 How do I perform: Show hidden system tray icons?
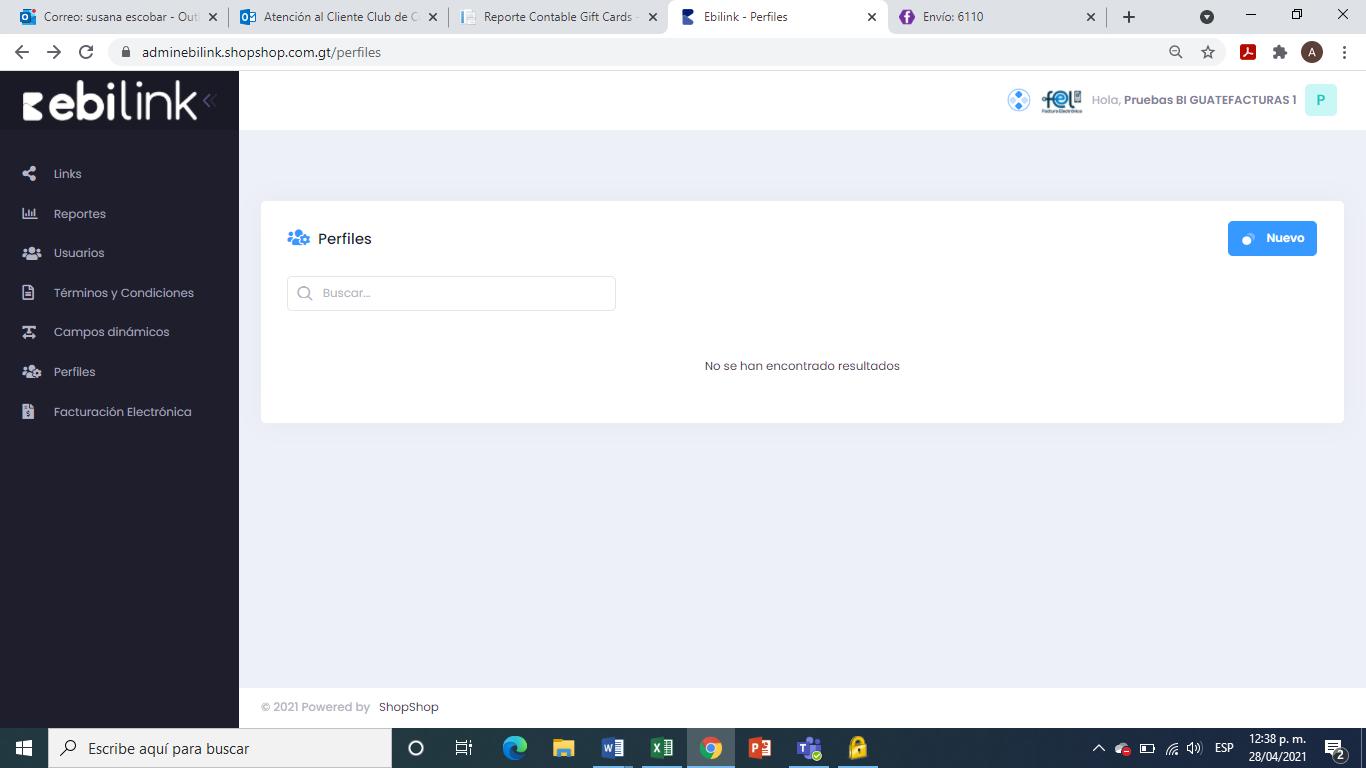[1098, 748]
